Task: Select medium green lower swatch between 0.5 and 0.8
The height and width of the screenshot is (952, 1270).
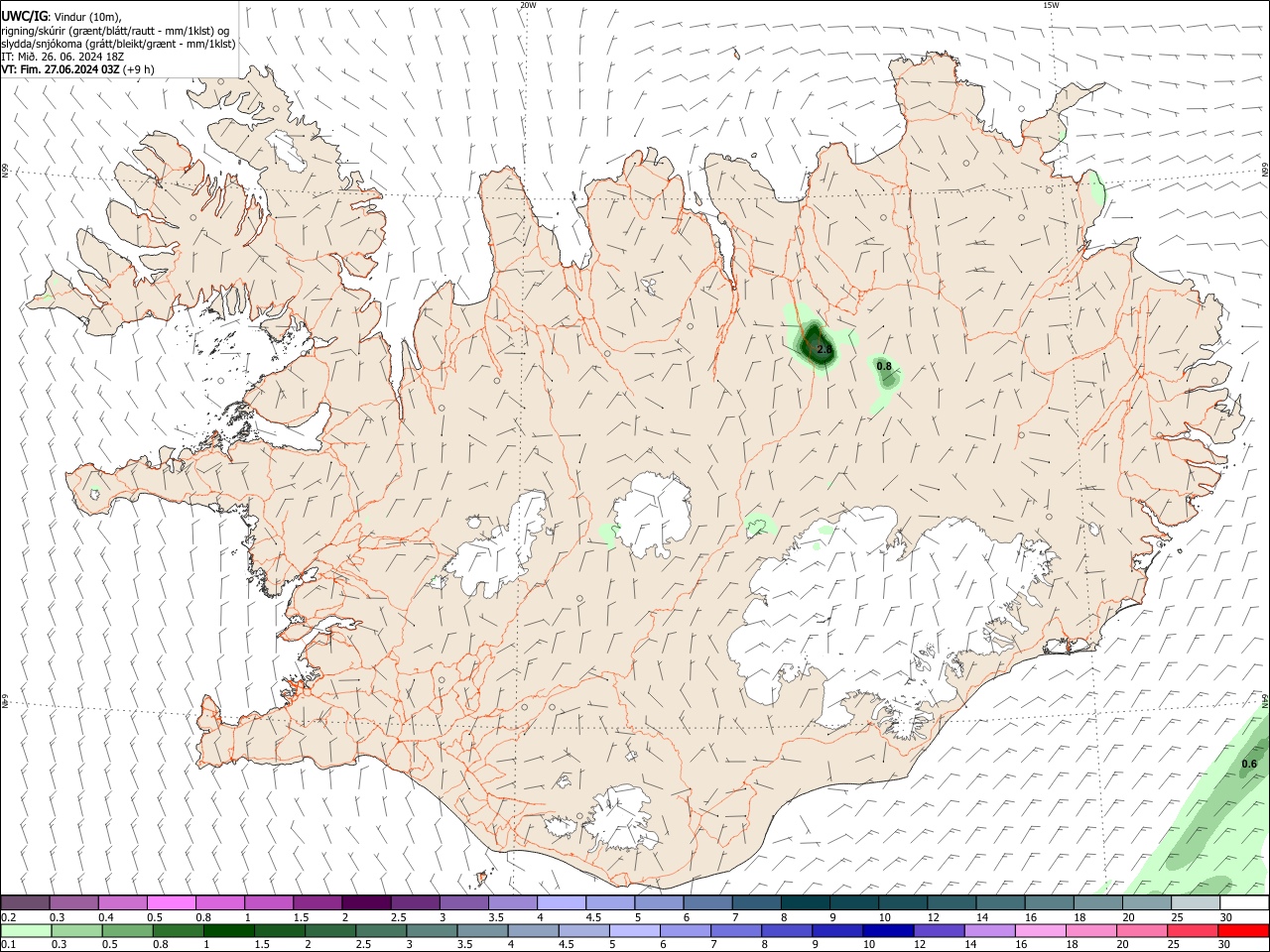Action: pyautogui.click(x=127, y=930)
